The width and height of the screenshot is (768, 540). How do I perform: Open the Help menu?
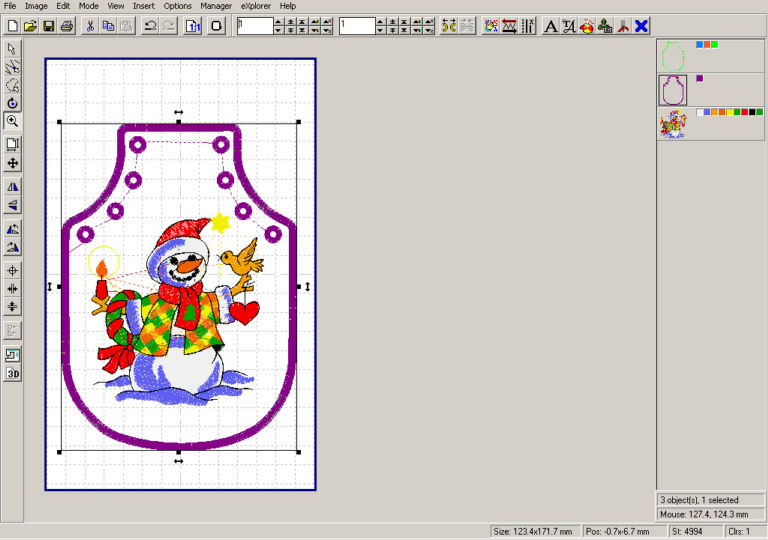point(288,6)
